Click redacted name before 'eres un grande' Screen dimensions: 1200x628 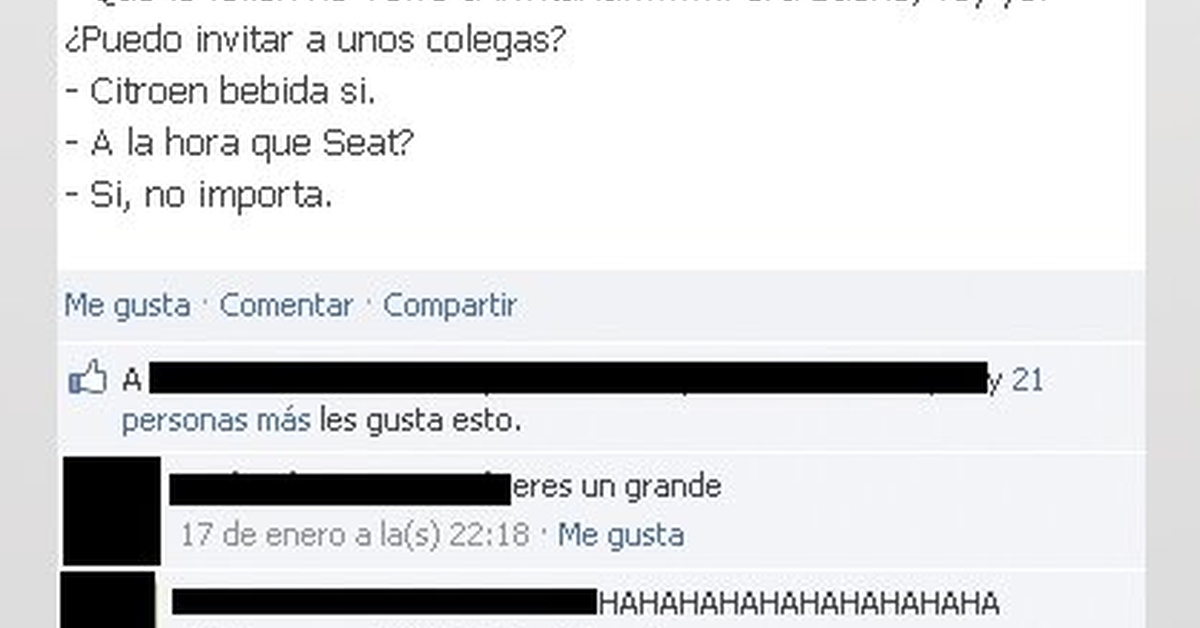click(x=340, y=489)
